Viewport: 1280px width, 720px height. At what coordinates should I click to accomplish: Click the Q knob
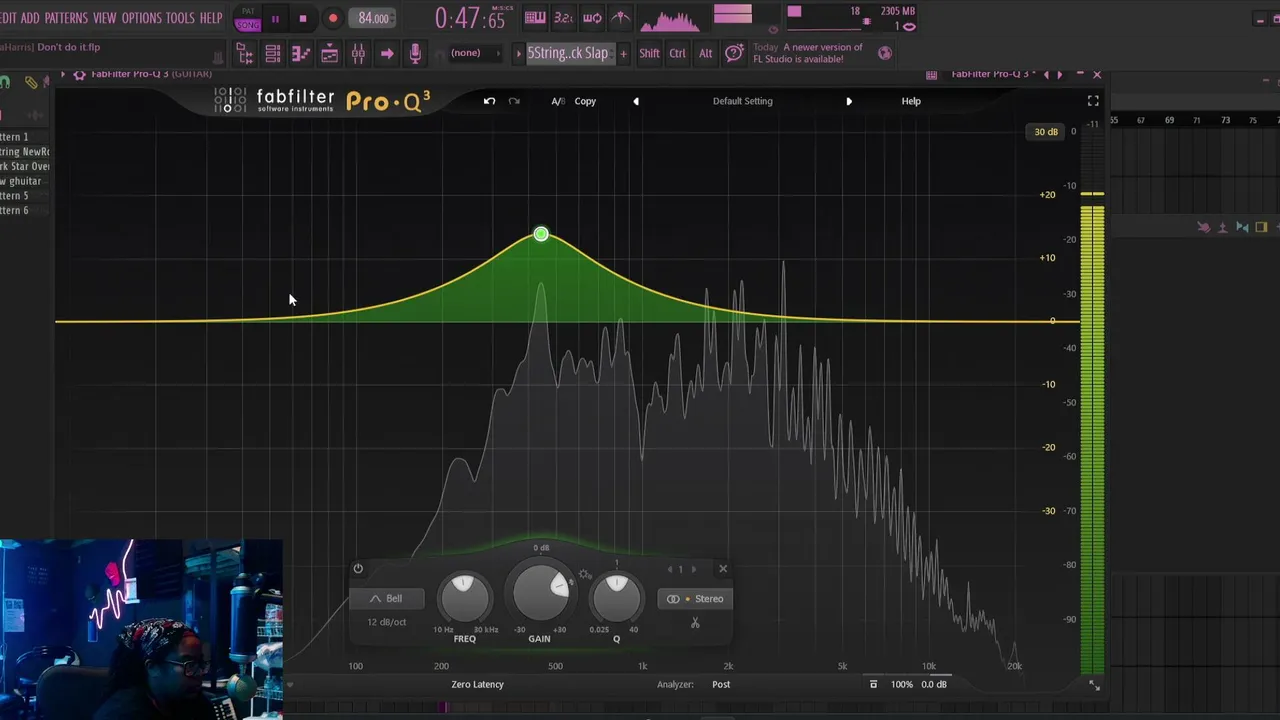coord(616,598)
